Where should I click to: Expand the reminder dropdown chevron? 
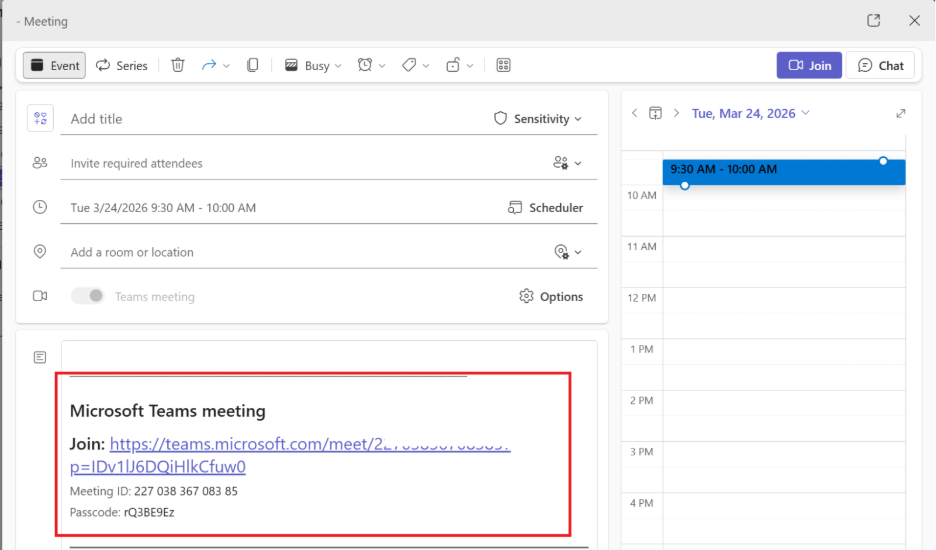tap(382, 66)
